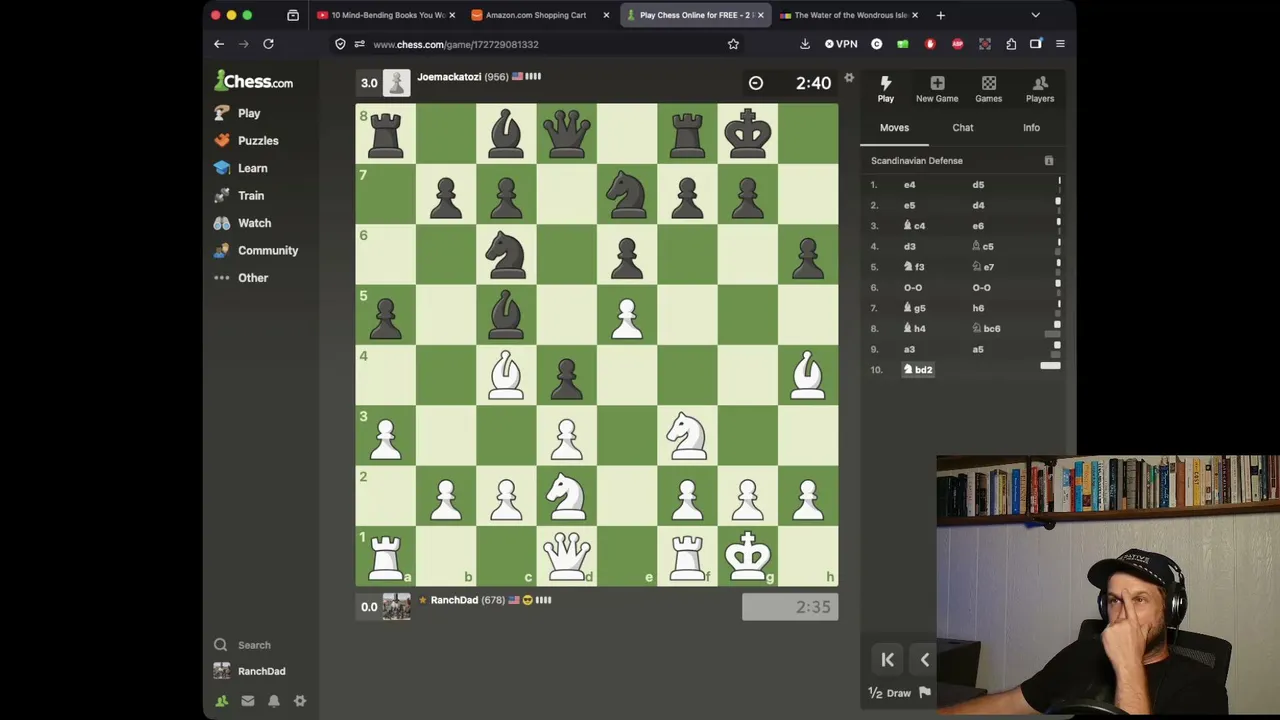Select the white queen on d1
Image resolution: width=1280 pixels, height=720 pixels.
pyautogui.click(x=567, y=555)
